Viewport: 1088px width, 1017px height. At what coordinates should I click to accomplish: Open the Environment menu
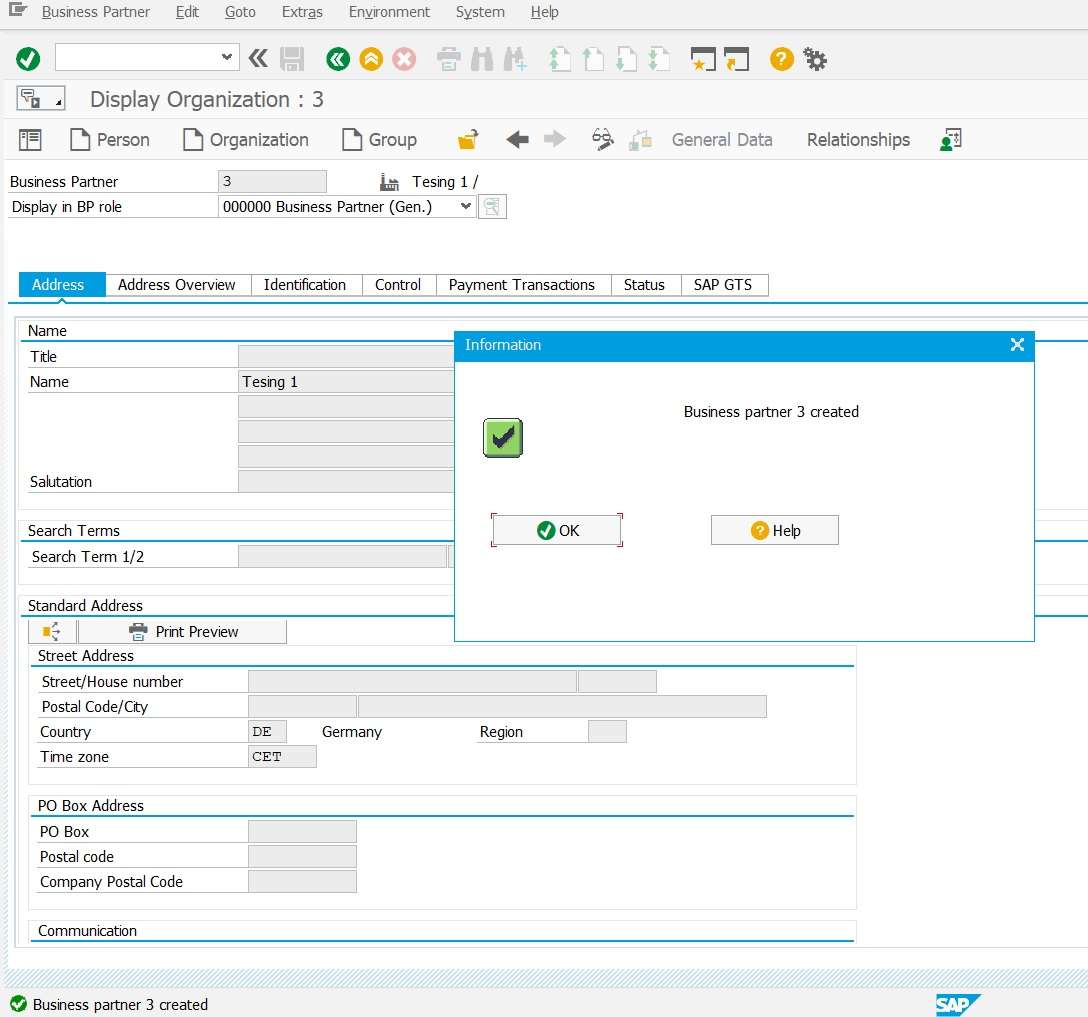(x=389, y=12)
